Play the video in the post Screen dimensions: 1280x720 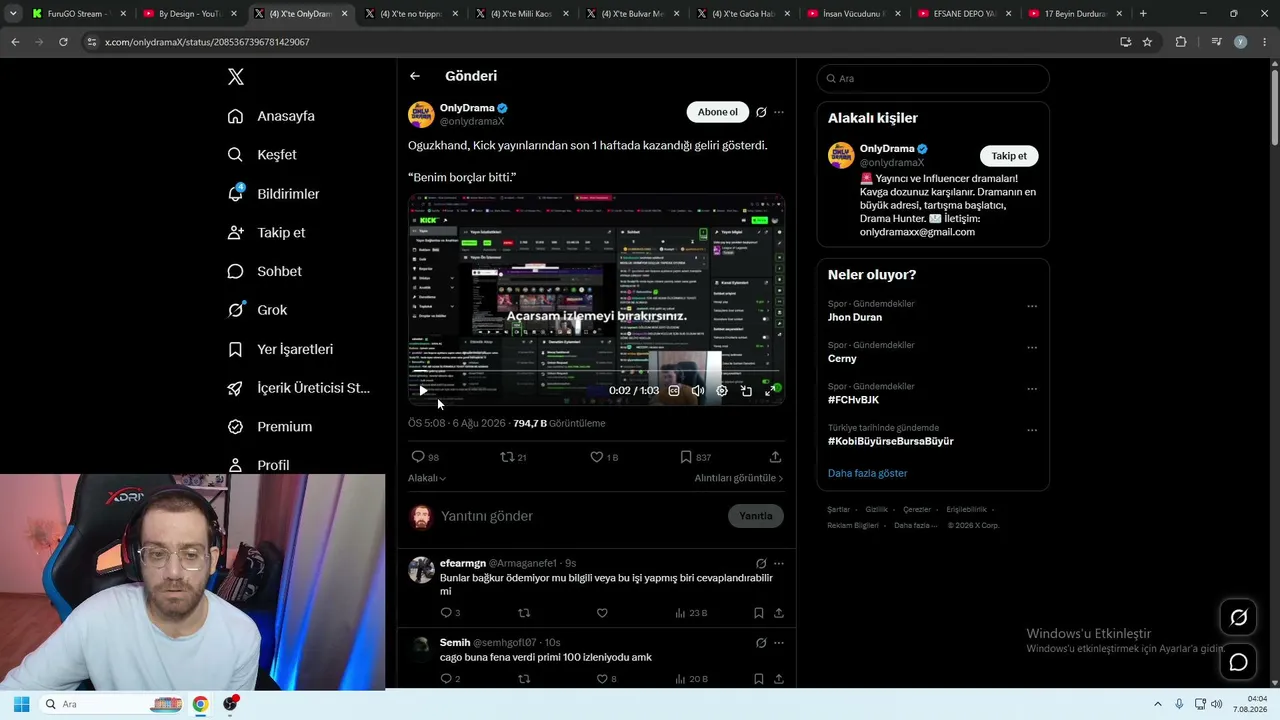[x=423, y=391]
